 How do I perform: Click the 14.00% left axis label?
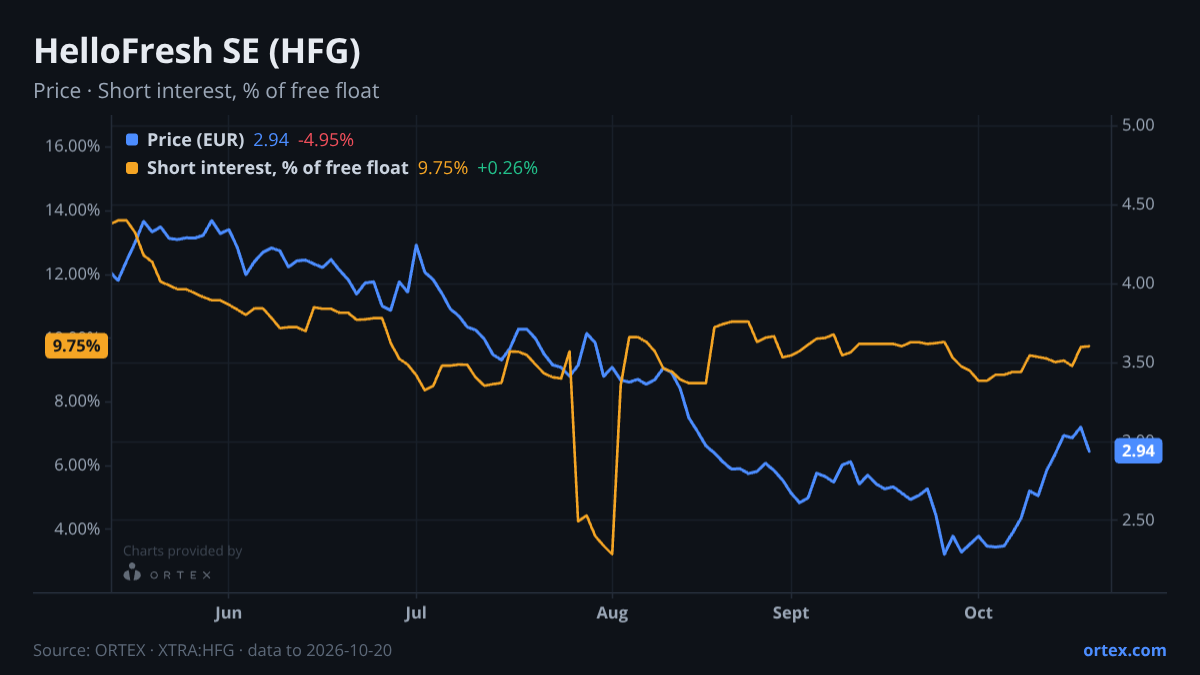74,210
